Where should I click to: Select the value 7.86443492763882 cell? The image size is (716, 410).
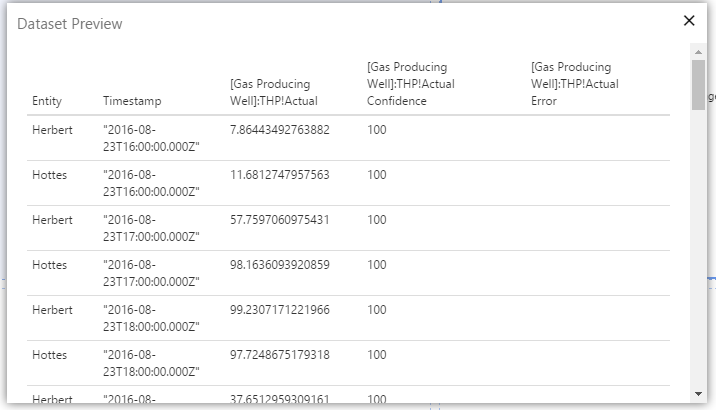[x=279, y=130]
